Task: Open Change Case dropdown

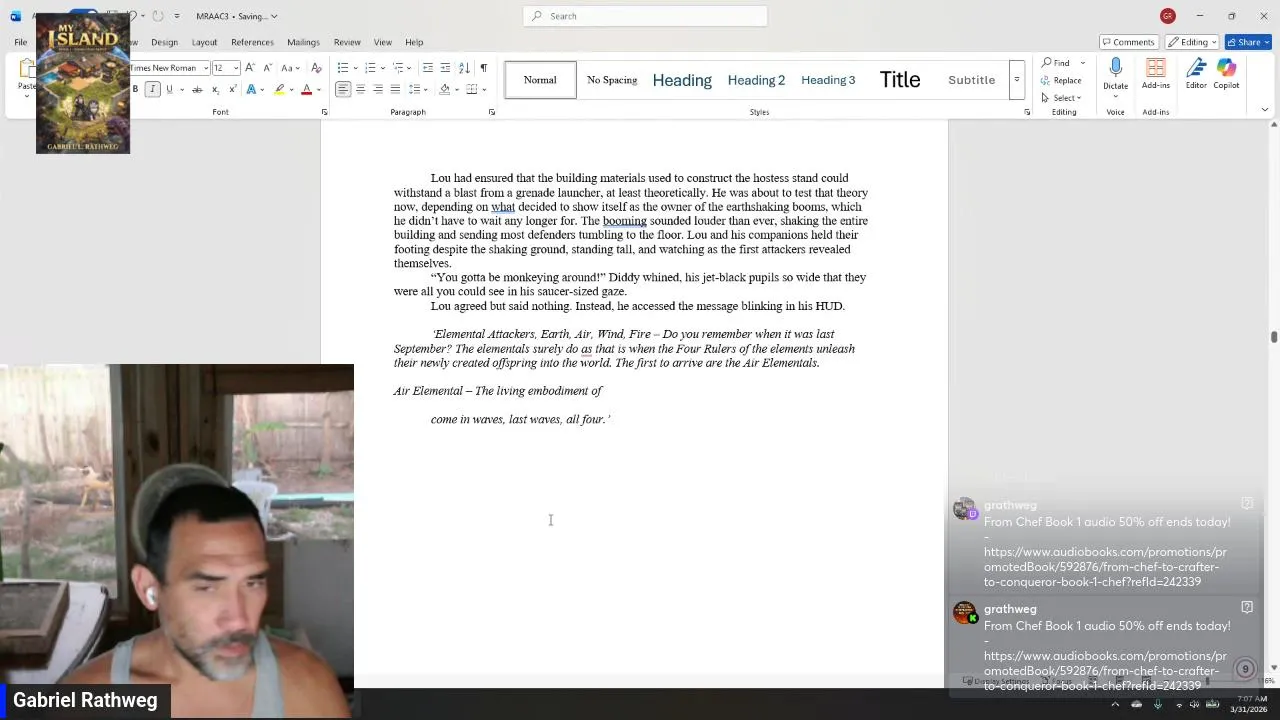Action: click(x=290, y=68)
